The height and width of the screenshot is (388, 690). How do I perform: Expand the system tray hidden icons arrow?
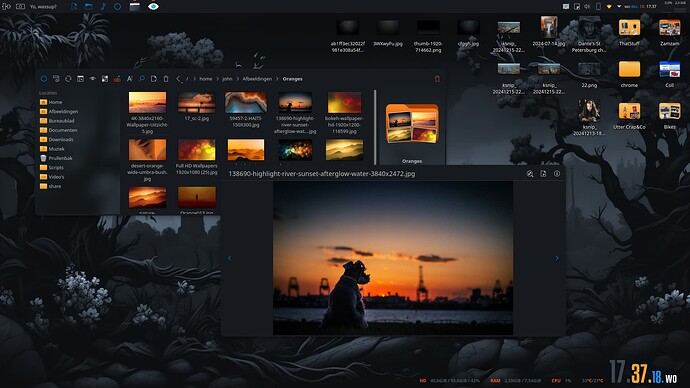pos(619,7)
